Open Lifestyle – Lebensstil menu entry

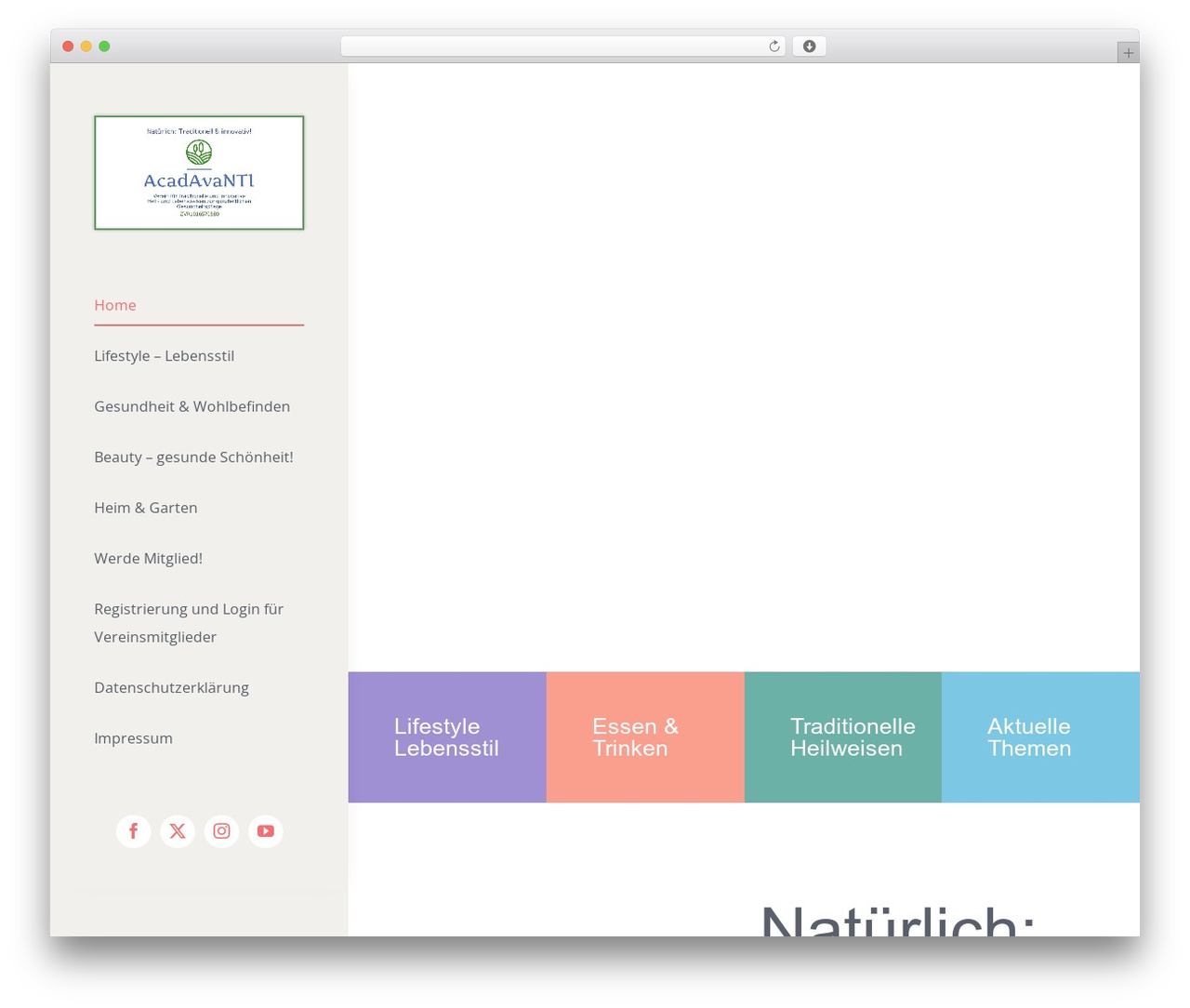point(164,356)
